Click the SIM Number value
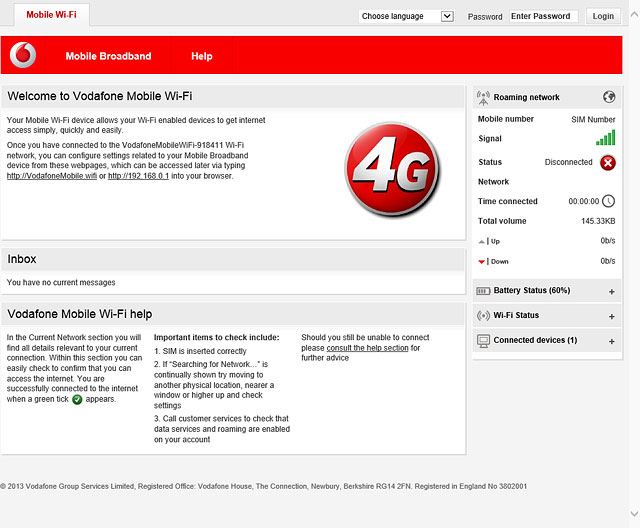Viewport: 640px width, 528px height. [593, 120]
